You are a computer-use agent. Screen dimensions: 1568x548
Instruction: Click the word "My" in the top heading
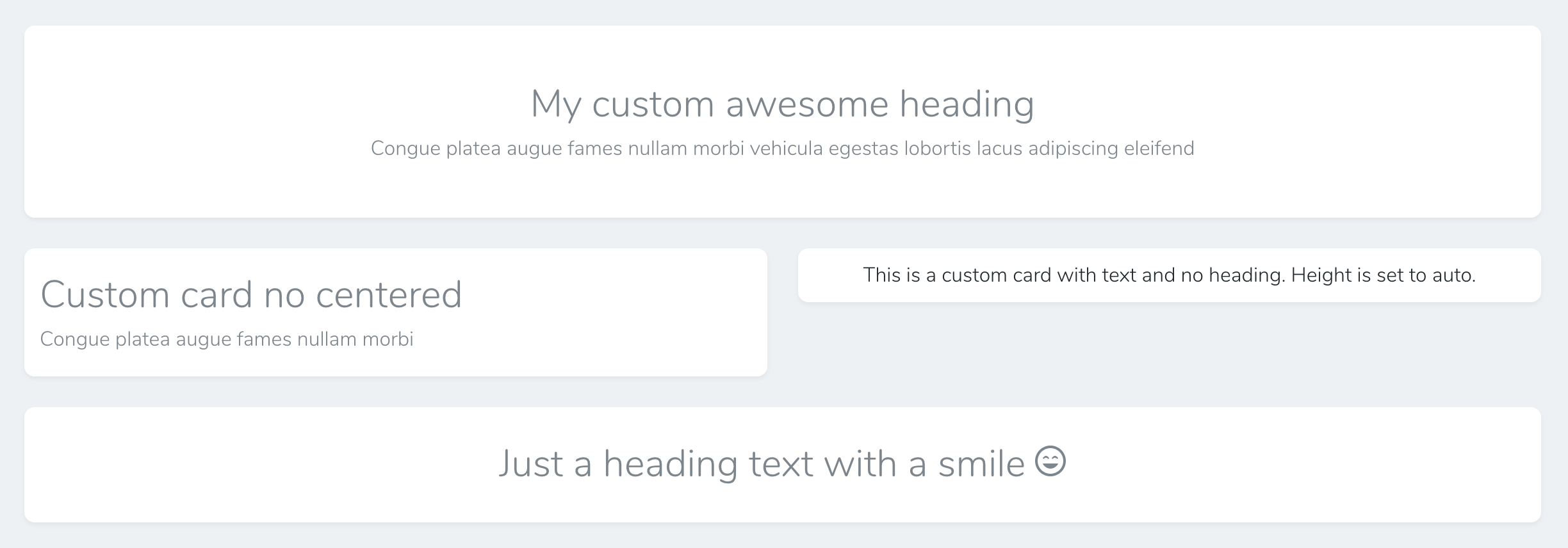pos(555,104)
